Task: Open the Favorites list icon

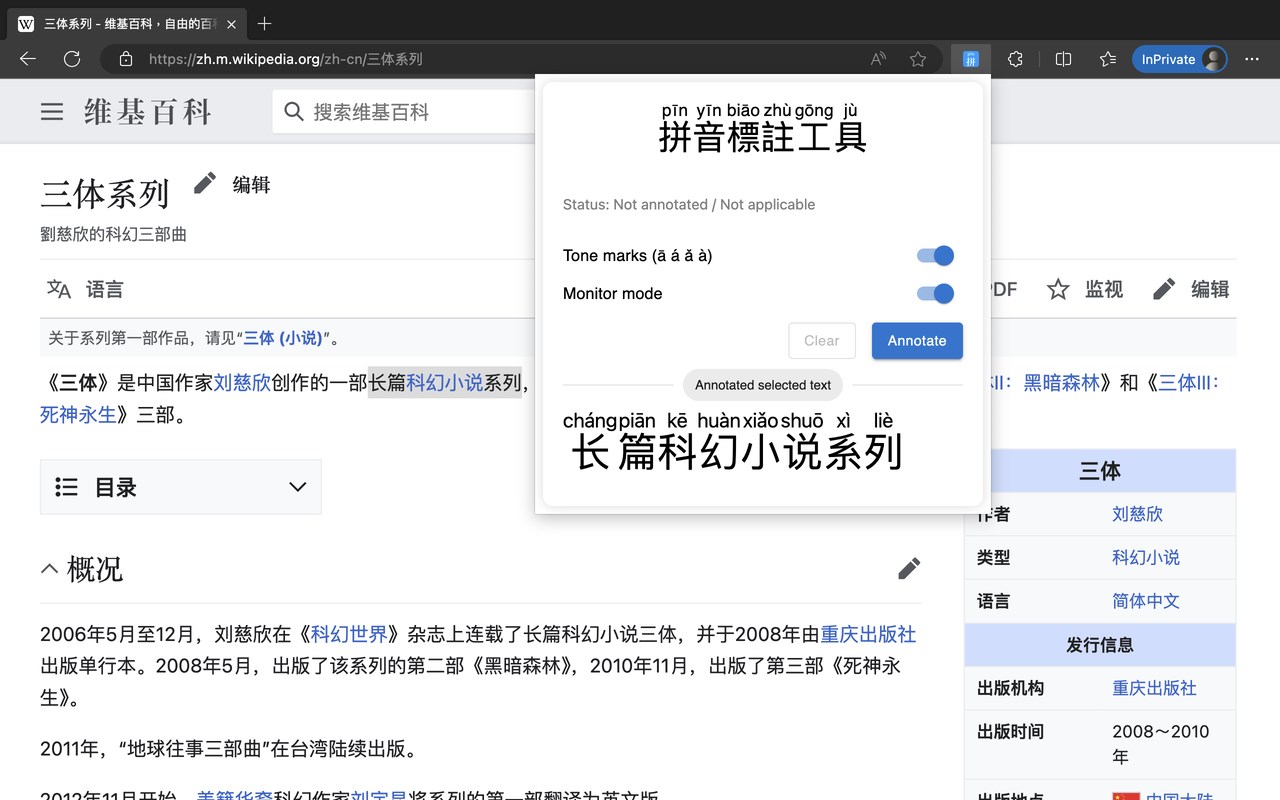Action: click(x=1108, y=59)
